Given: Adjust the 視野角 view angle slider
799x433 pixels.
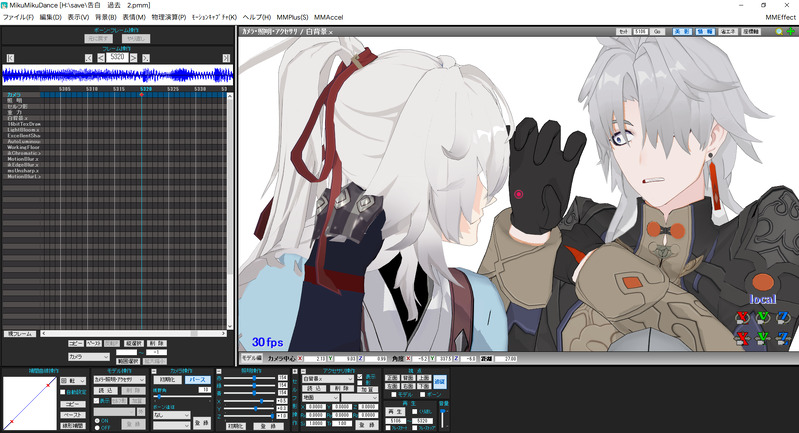Looking at the screenshot, I should click(x=181, y=397).
